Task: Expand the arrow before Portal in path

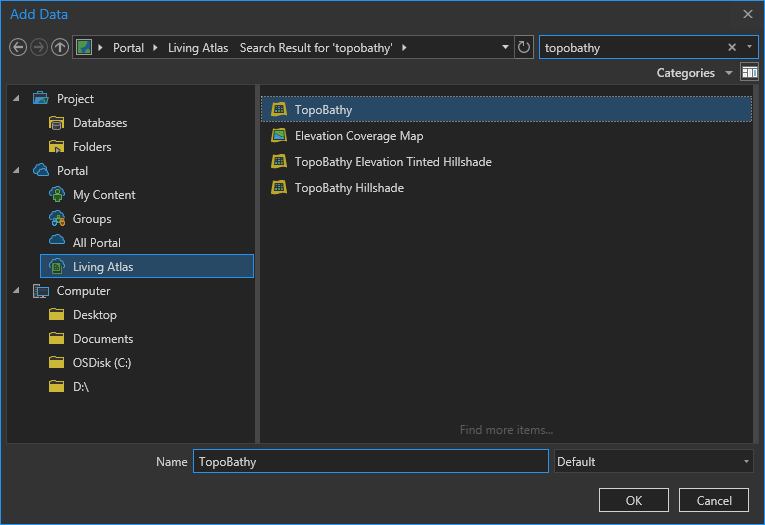Action: [x=101, y=47]
